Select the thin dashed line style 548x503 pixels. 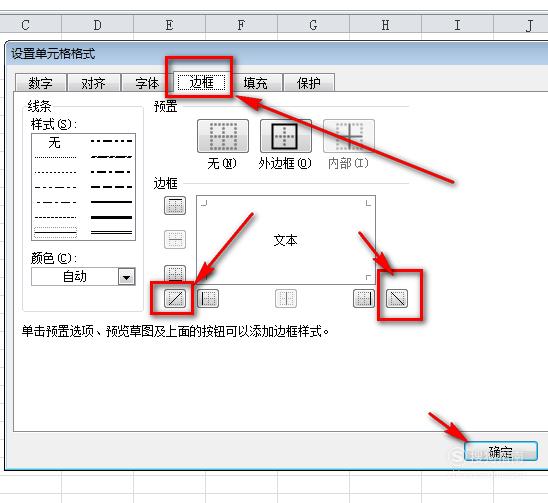[x=55, y=217]
